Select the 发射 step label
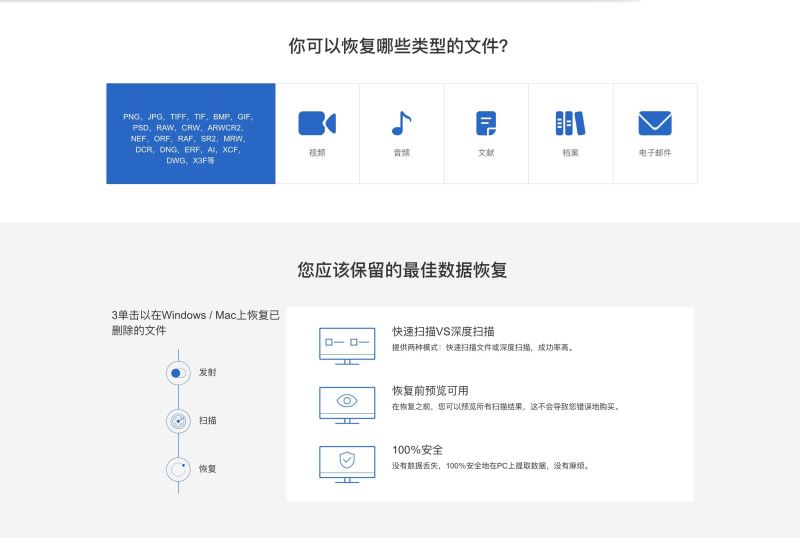The height and width of the screenshot is (538, 800). click(x=207, y=373)
